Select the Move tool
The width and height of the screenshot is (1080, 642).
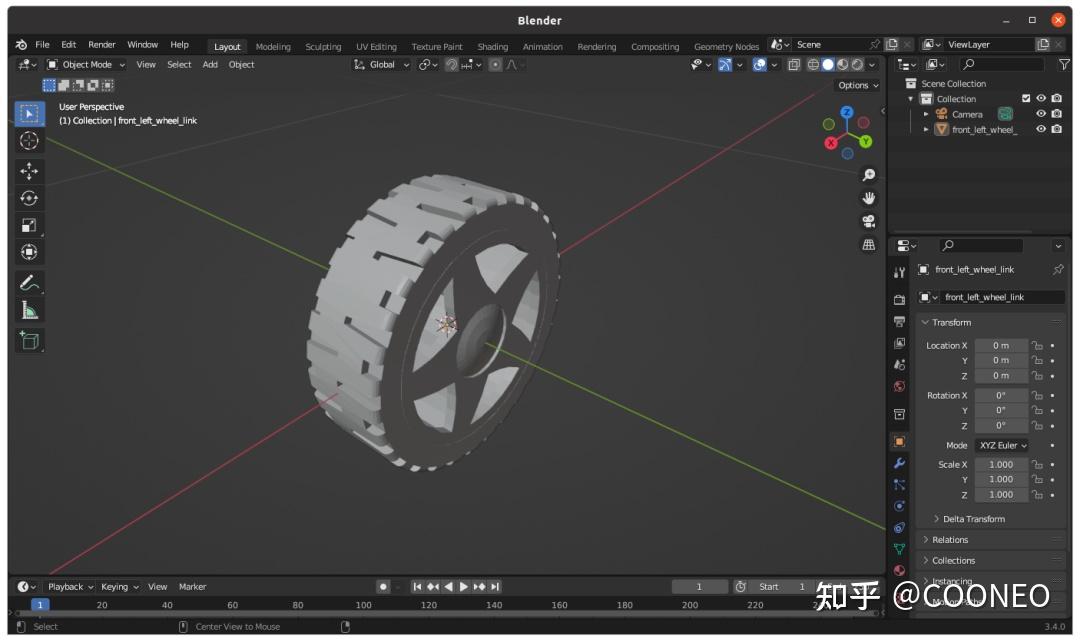(x=29, y=171)
